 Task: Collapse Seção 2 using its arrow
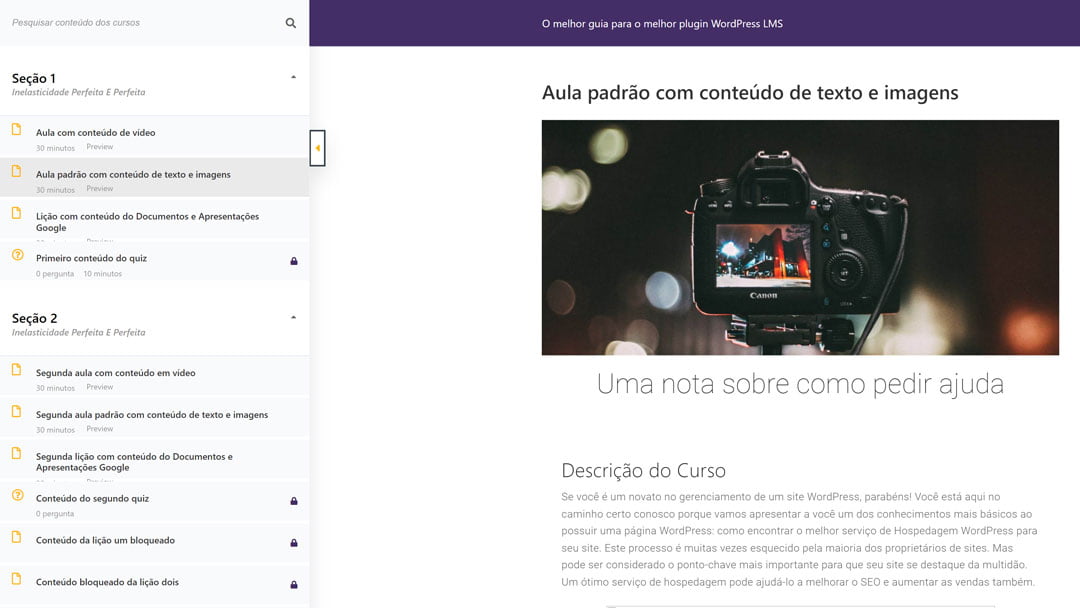[293, 317]
